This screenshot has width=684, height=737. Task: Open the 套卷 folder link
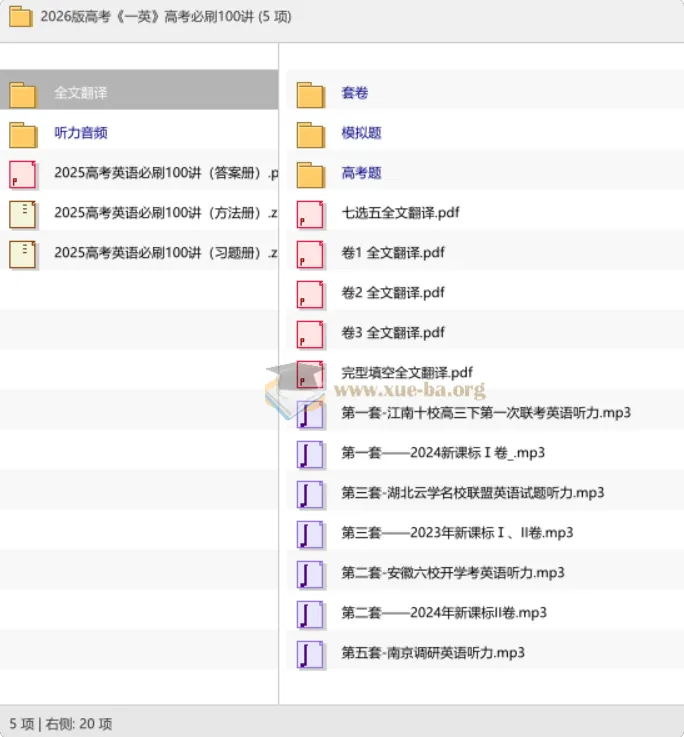355,93
